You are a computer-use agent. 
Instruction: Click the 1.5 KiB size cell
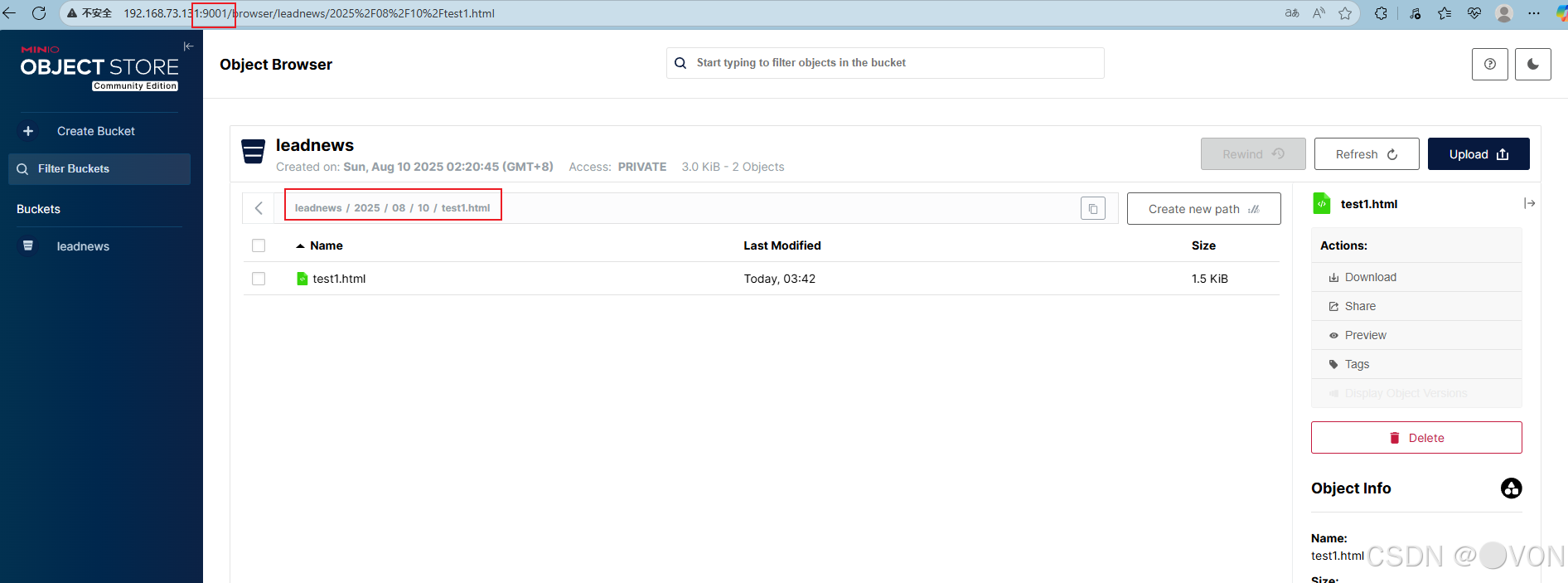[1210, 279]
